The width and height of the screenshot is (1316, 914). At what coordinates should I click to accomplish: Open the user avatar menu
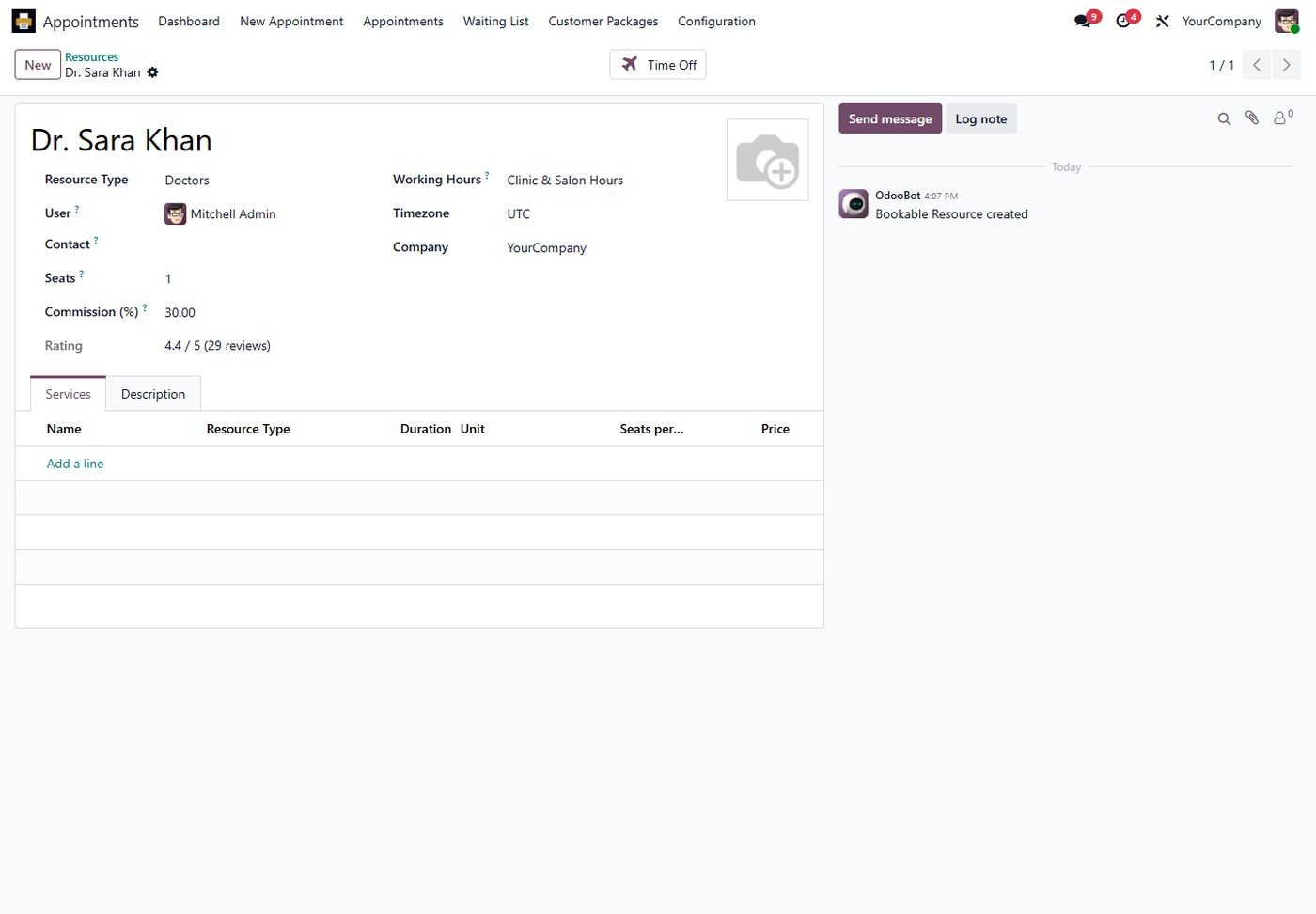[1287, 21]
